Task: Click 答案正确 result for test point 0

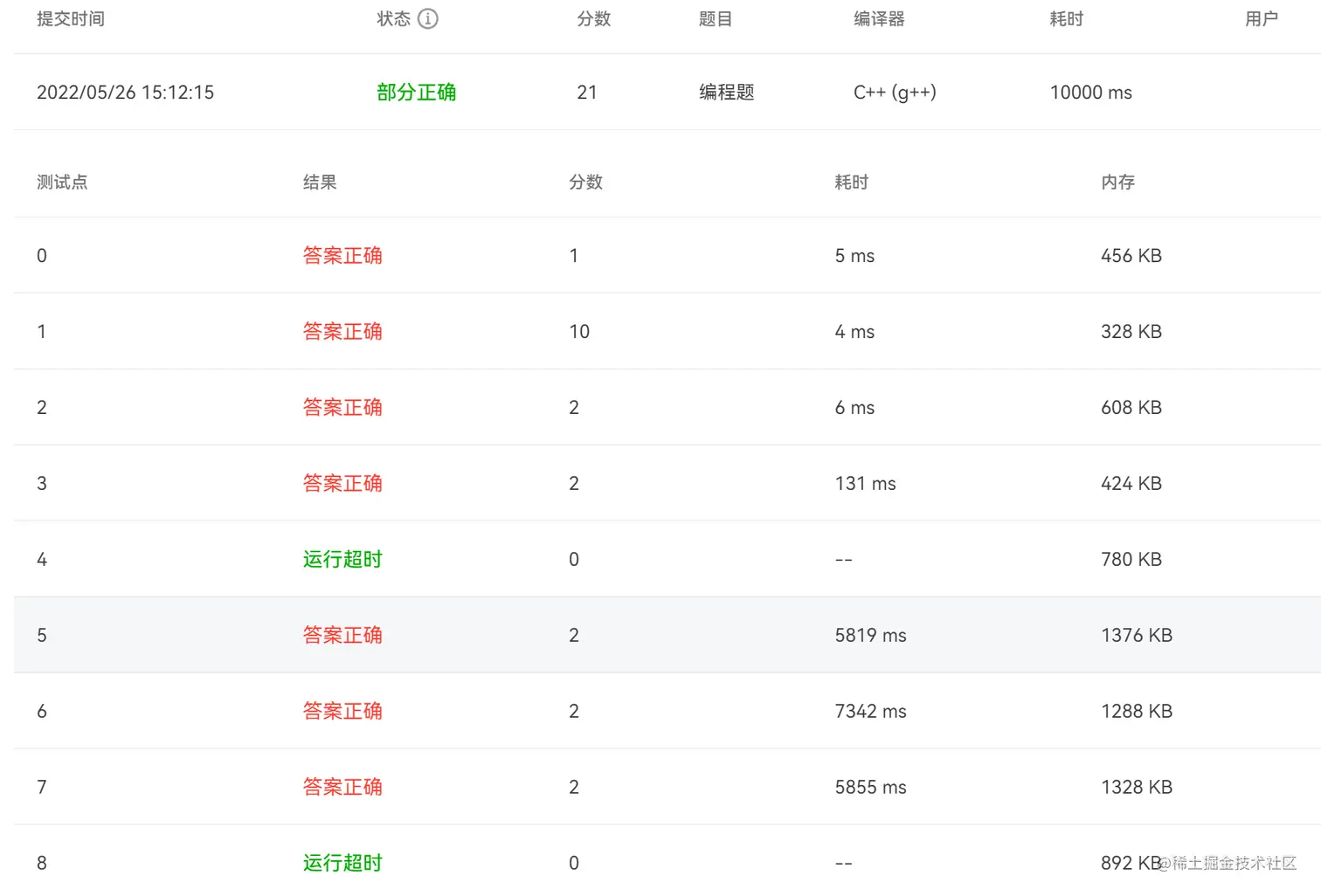Action: pos(342,255)
